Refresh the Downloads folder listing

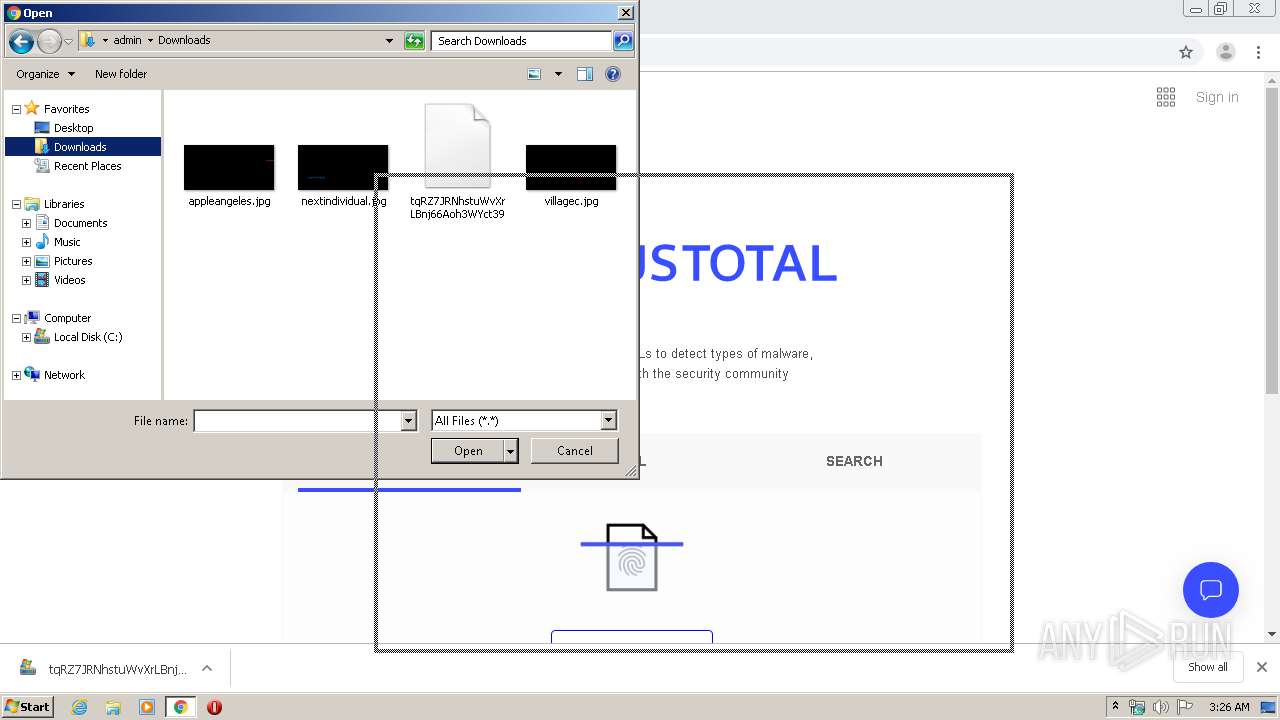414,41
